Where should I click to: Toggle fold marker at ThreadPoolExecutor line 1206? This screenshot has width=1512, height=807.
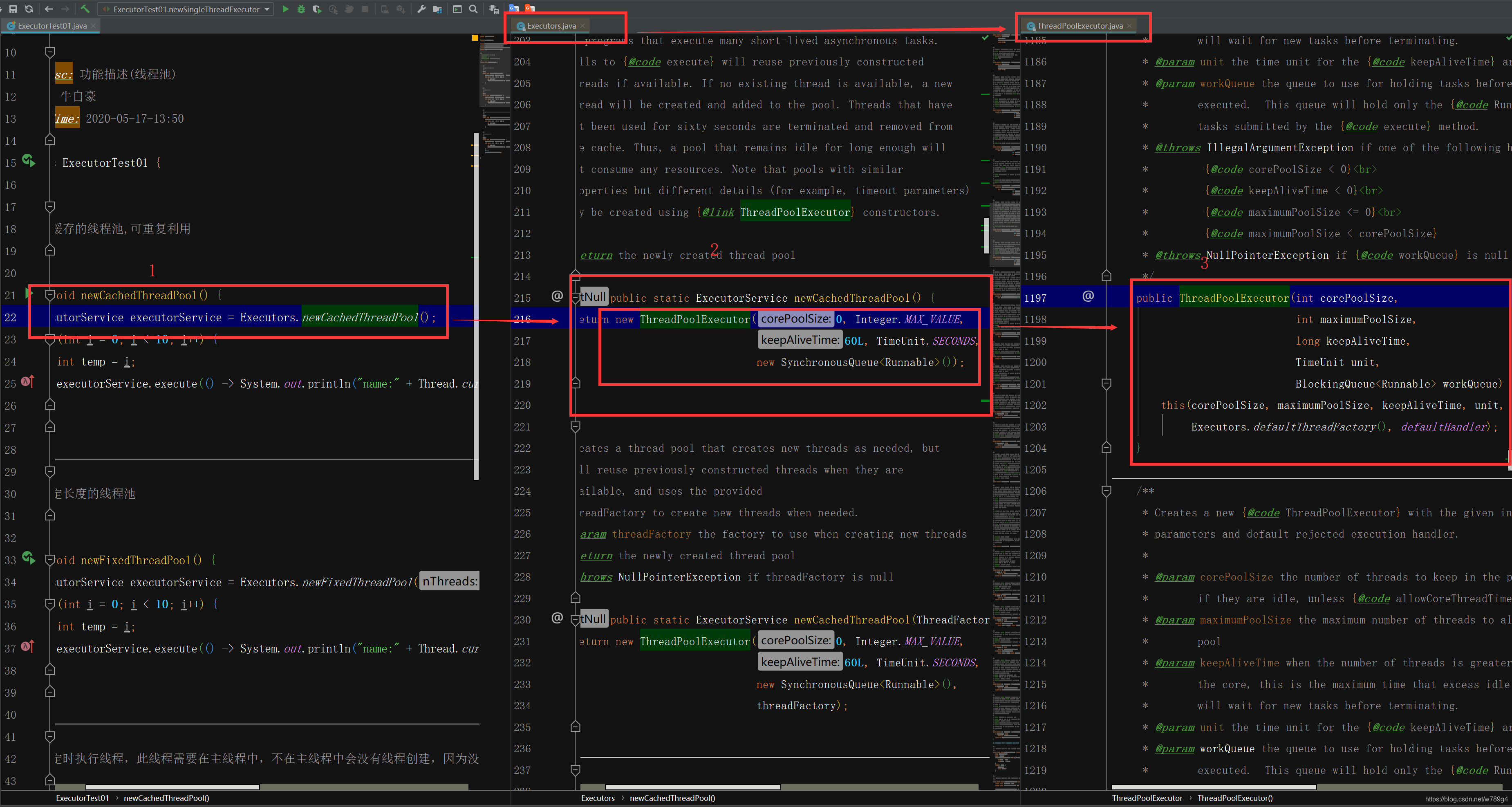tap(1107, 491)
